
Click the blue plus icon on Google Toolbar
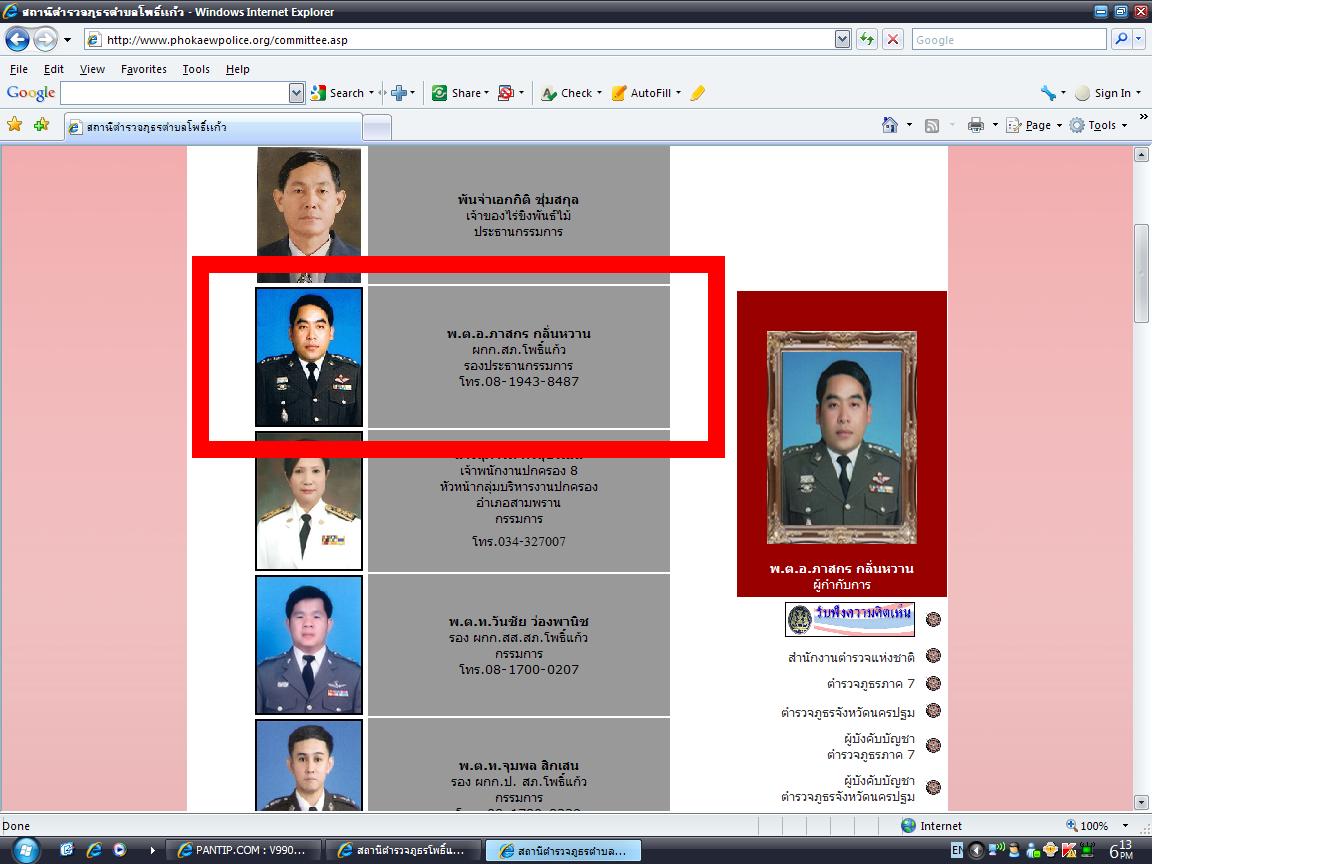tap(399, 93)
